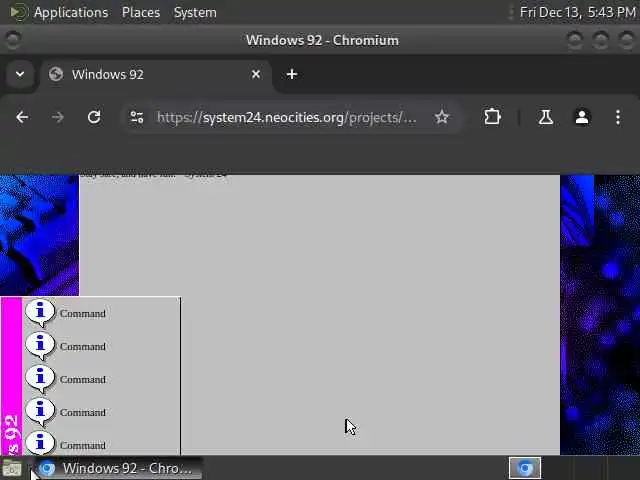This screenshot has height=480, width=640.
Task: Open the profile avatar menu
Action: point(582,118)
